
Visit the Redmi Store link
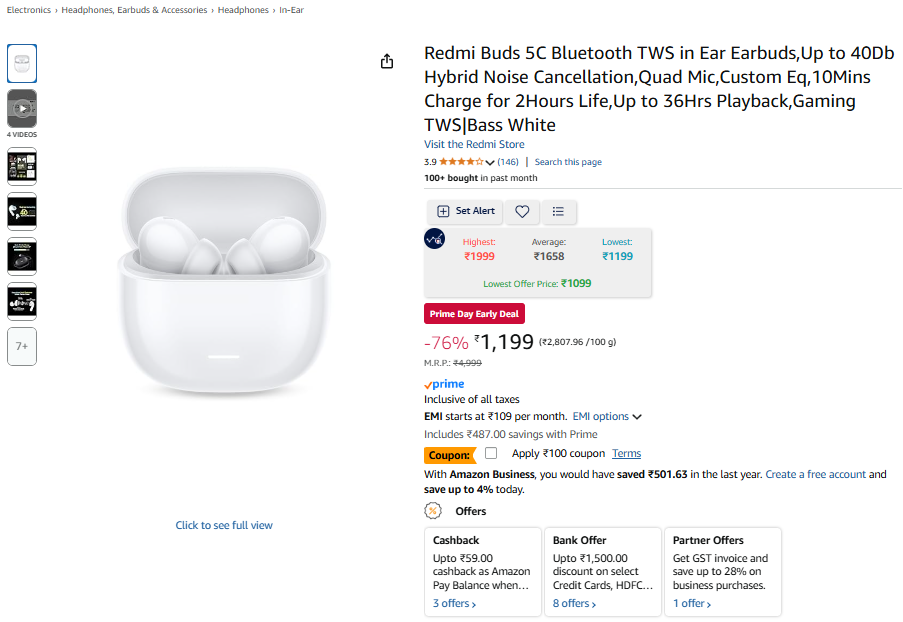474,144
